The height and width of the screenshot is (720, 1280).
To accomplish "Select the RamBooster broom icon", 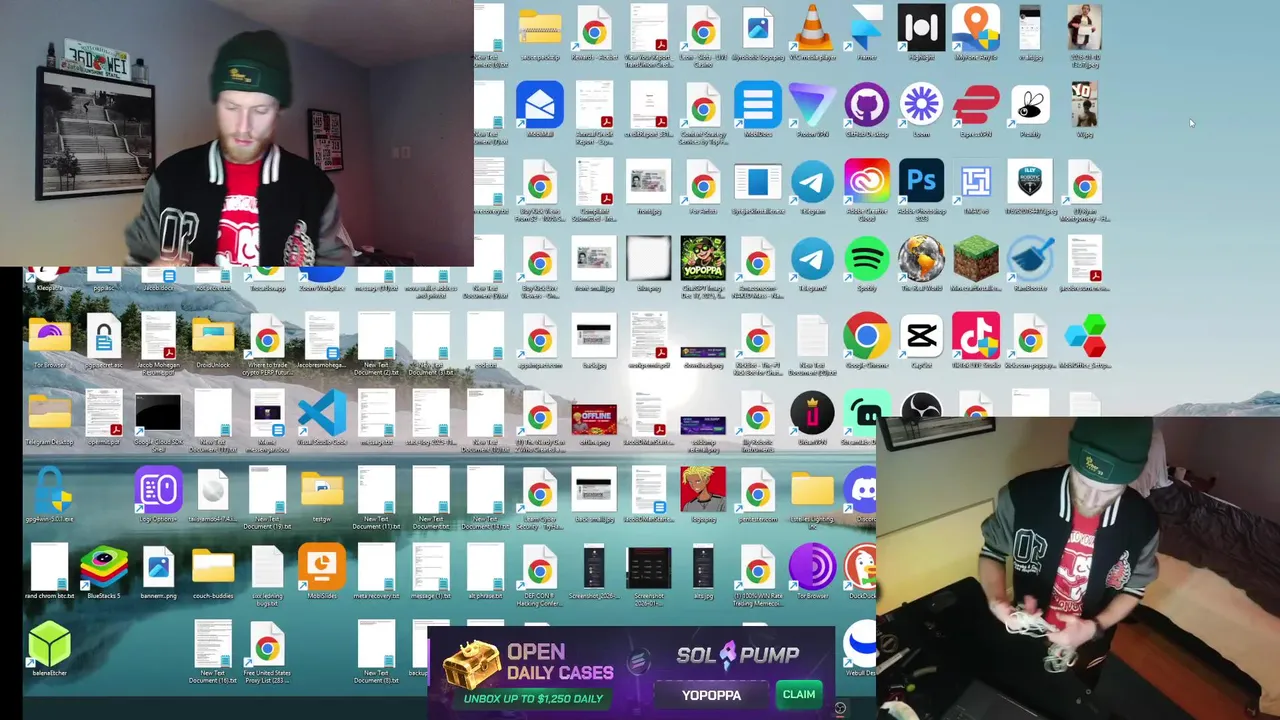I will tap(1030, 260).
